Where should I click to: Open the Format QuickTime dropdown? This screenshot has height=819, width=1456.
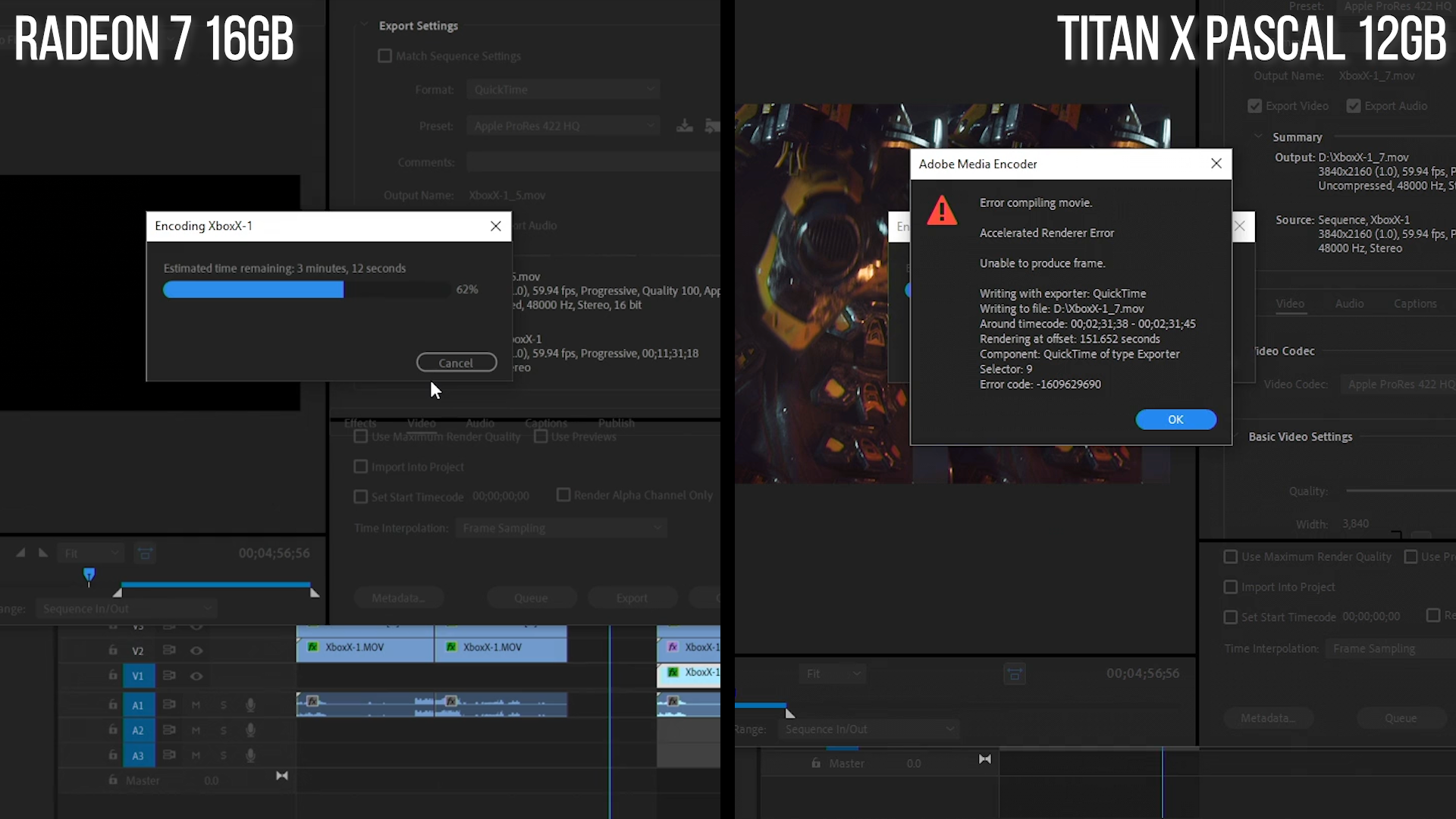click(x=563, y=89)
